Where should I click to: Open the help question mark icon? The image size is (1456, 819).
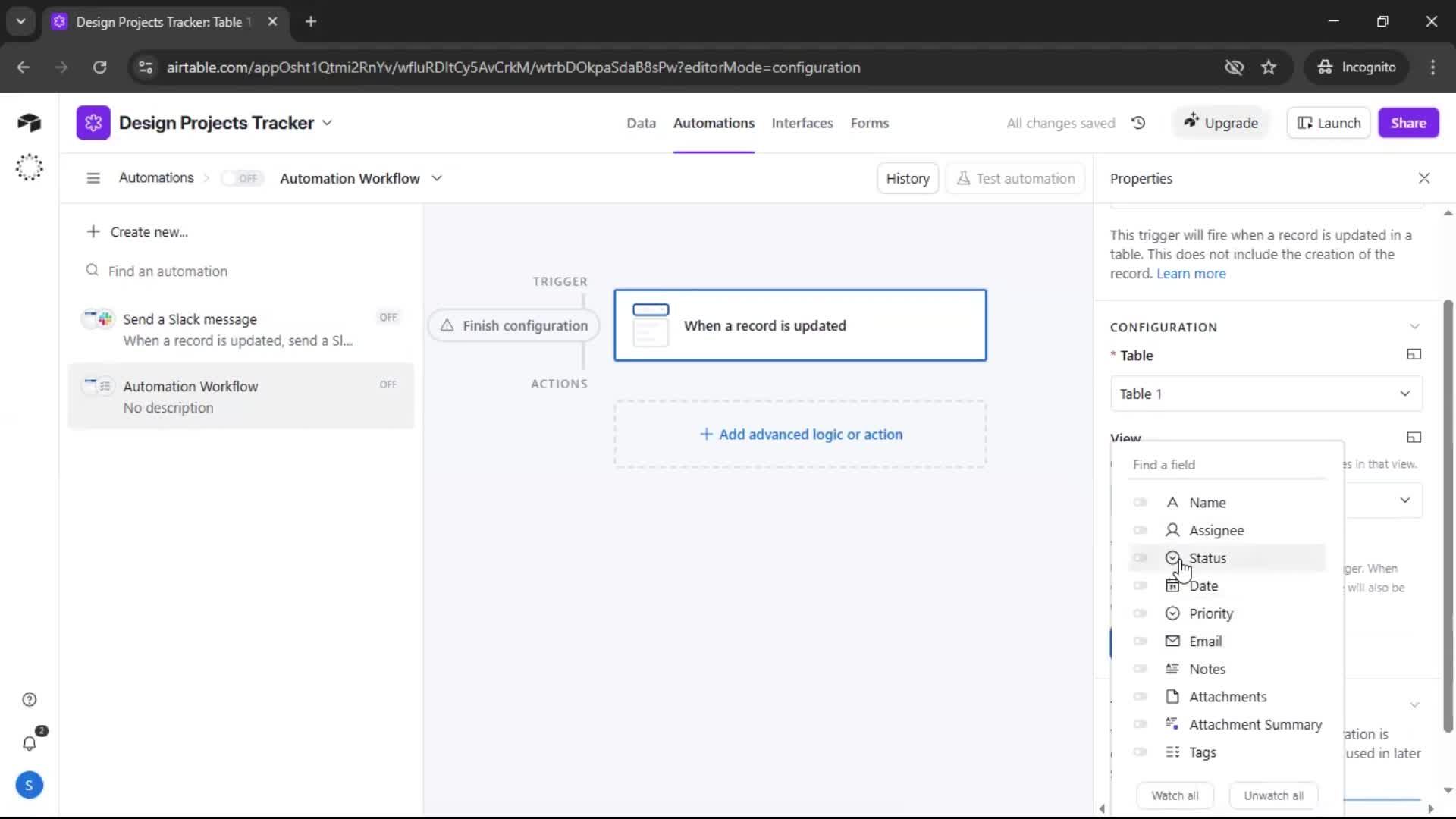coord(30,699)
